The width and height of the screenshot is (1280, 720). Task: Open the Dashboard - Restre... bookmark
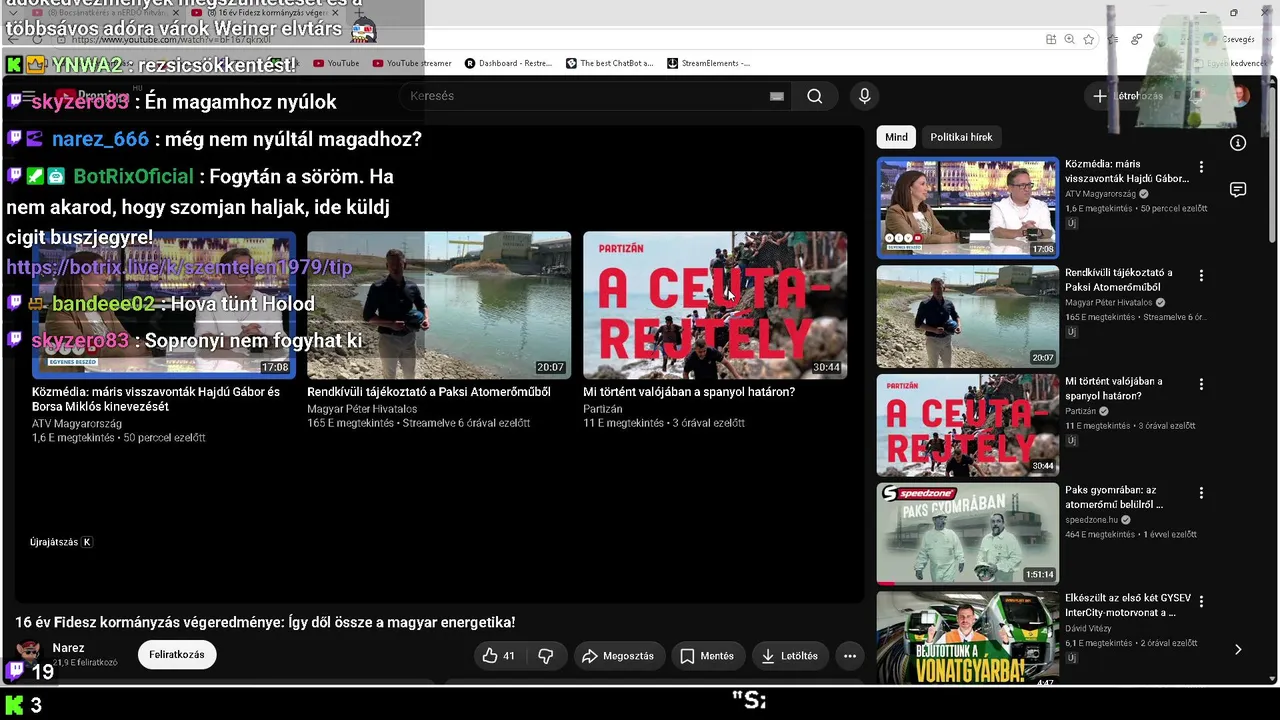508,63
